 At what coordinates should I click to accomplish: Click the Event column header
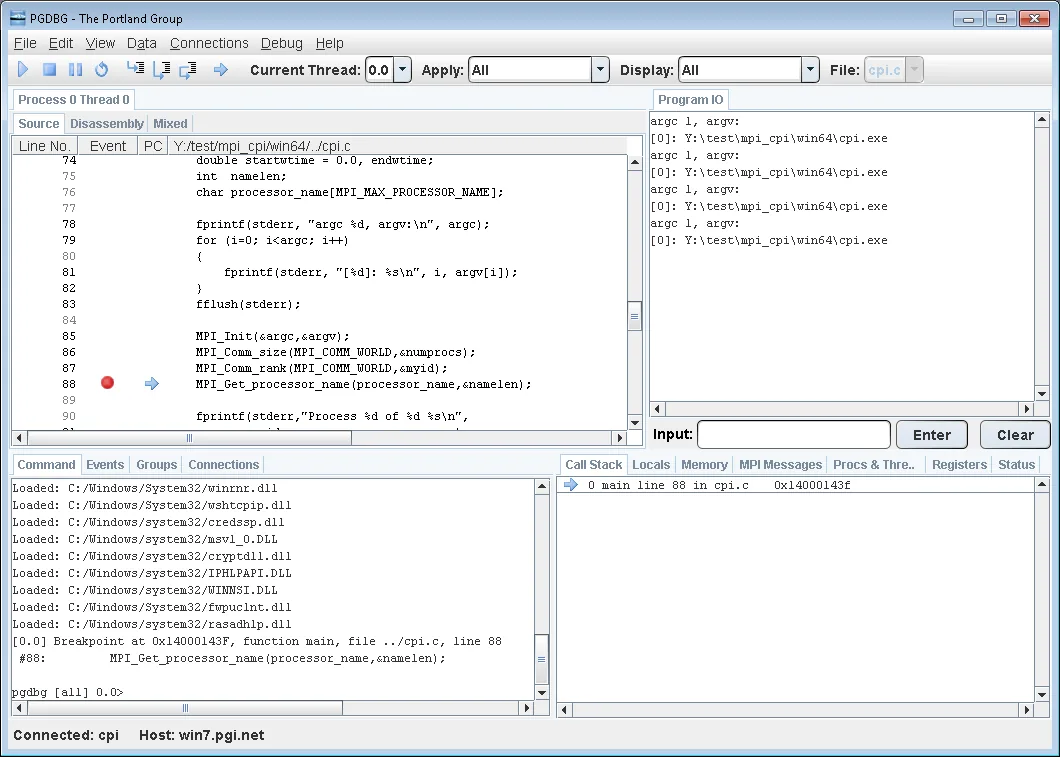click(107, 146)
